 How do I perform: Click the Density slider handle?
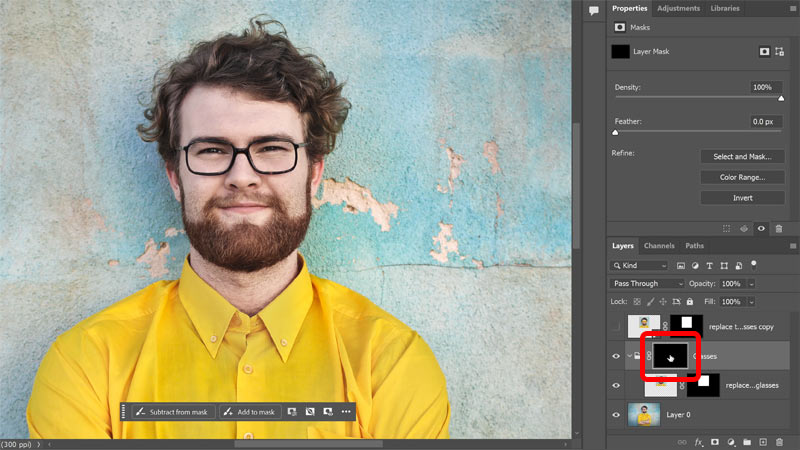tap(781, 99)
